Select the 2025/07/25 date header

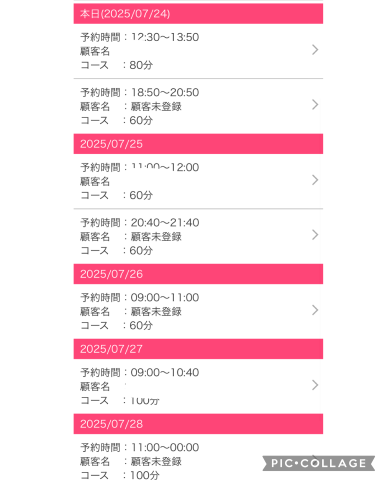point(198,144)
